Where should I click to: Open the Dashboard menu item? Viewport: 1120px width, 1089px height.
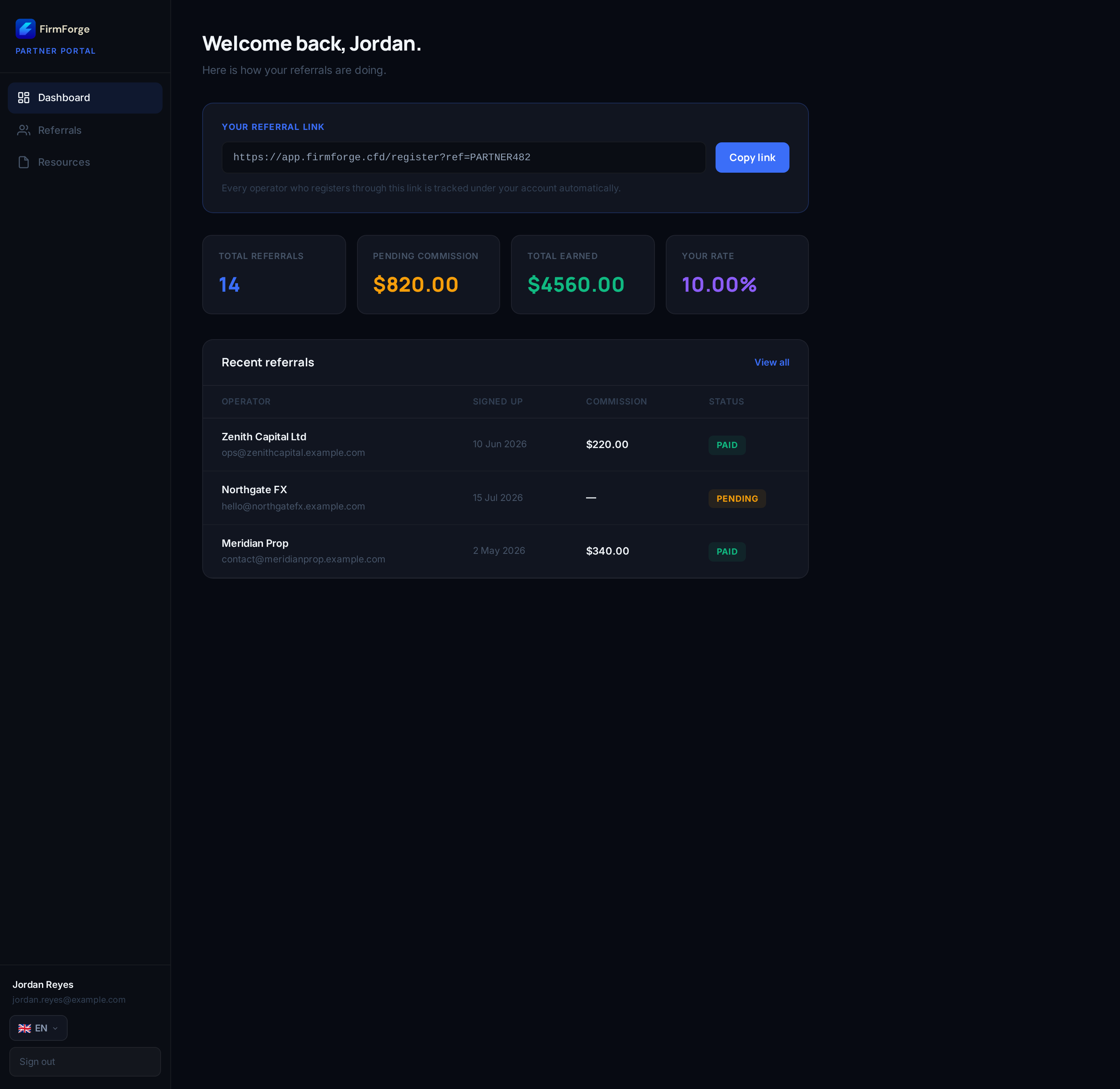coord(85,98)
